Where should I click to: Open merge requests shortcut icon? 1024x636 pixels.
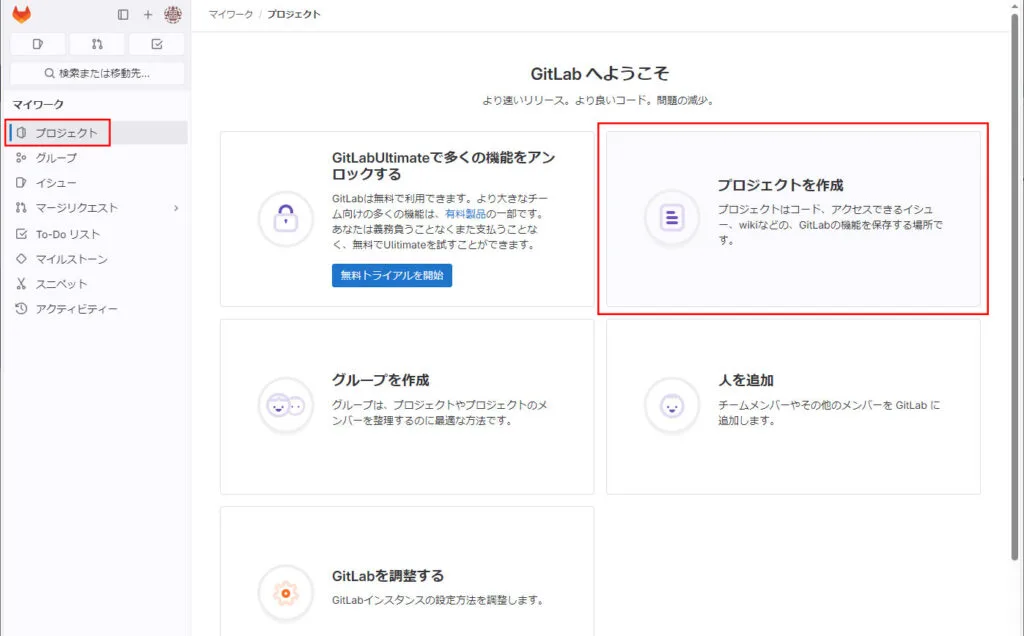[x=97, y=44]
